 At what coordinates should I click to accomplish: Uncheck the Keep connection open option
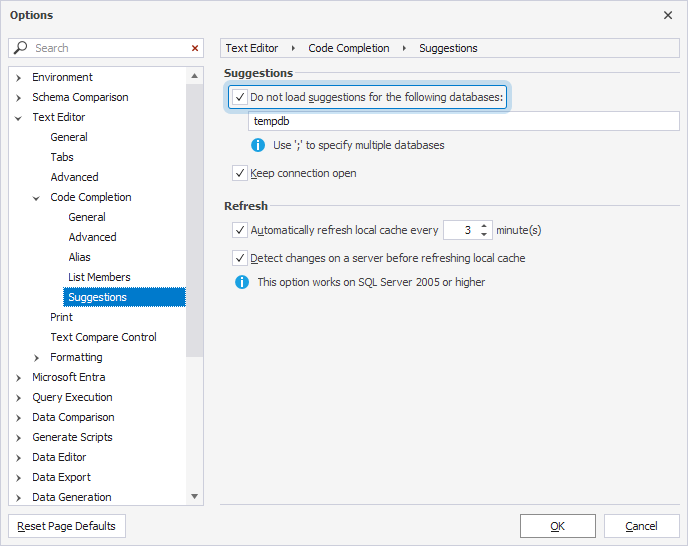coord(240,173)
